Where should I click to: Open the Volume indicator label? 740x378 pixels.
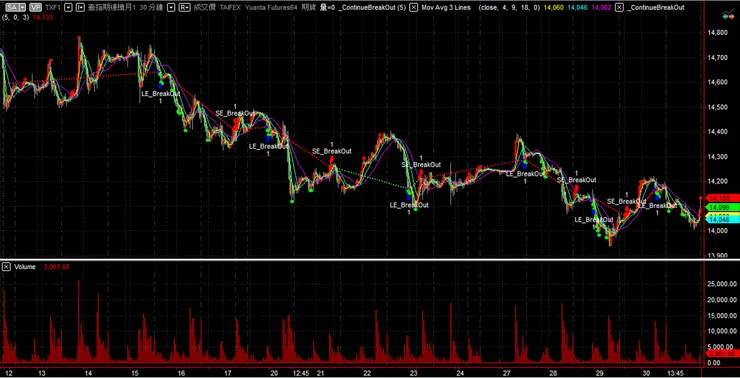(25, 267)
